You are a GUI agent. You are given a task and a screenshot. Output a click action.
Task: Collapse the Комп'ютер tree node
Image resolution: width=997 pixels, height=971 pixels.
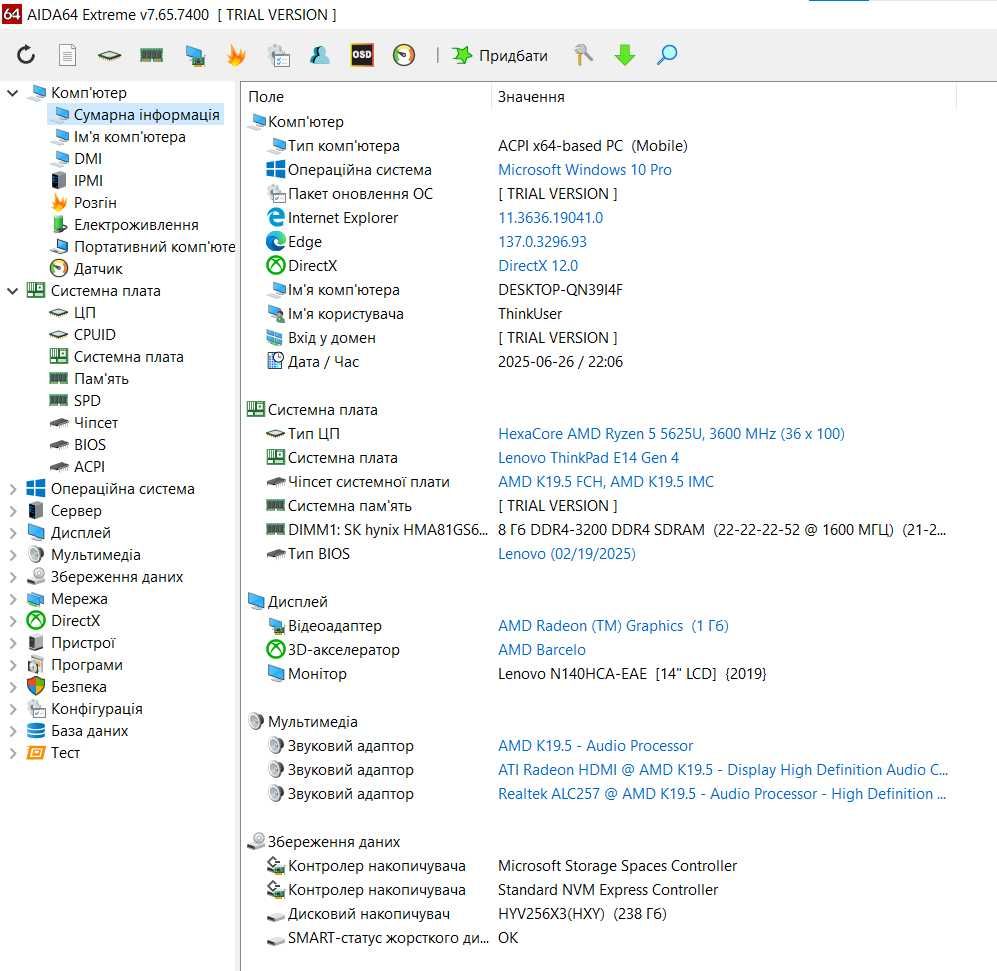12,93
